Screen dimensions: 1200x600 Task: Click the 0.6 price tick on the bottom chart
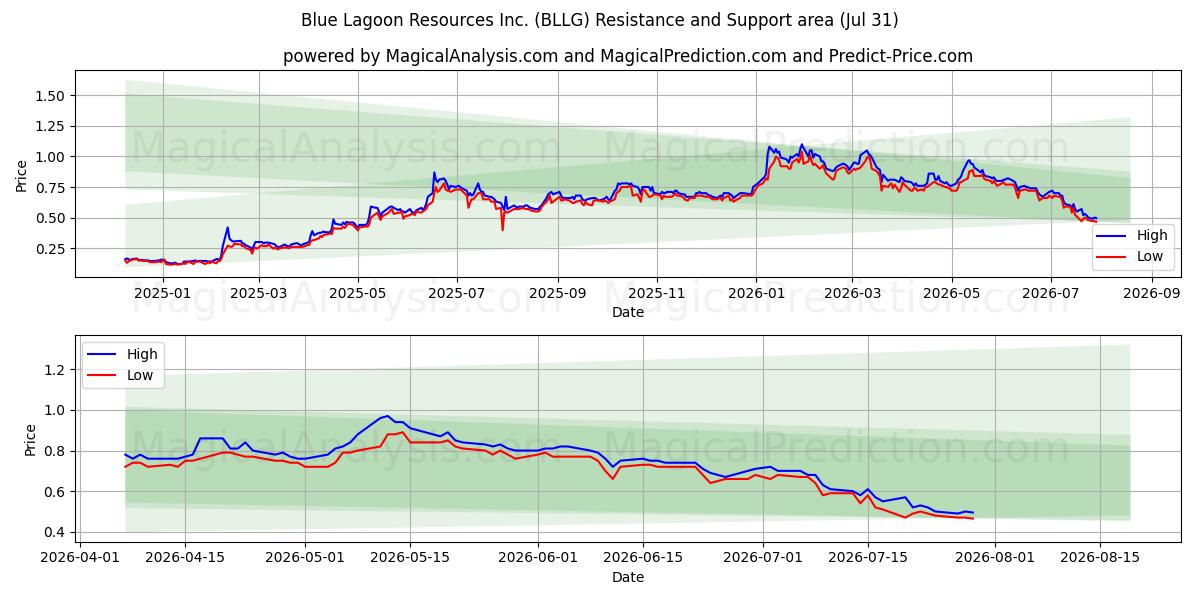pyautogui.click(x=56, y=492)
